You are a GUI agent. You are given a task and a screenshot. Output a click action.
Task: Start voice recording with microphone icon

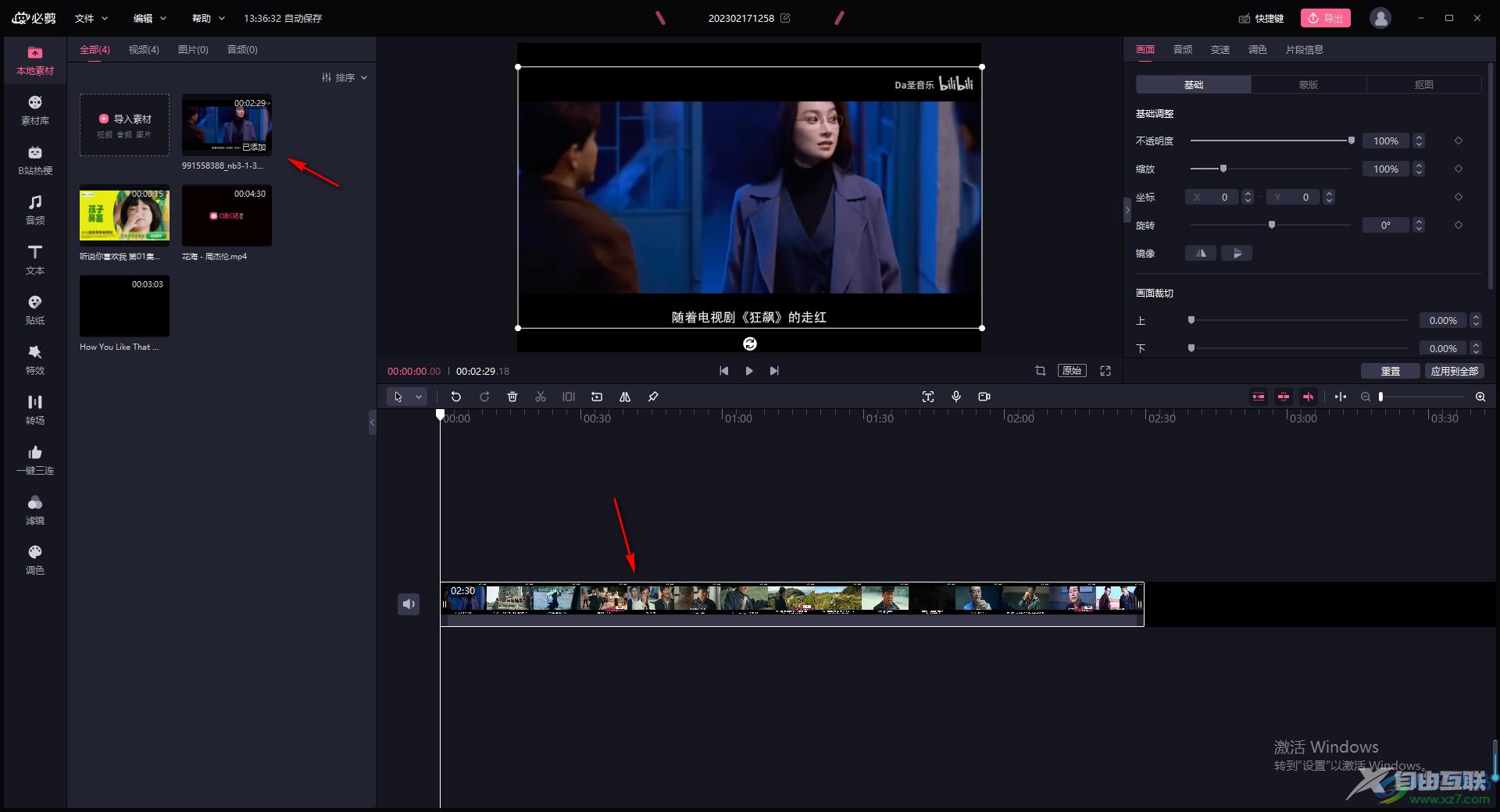click(956, 397)
